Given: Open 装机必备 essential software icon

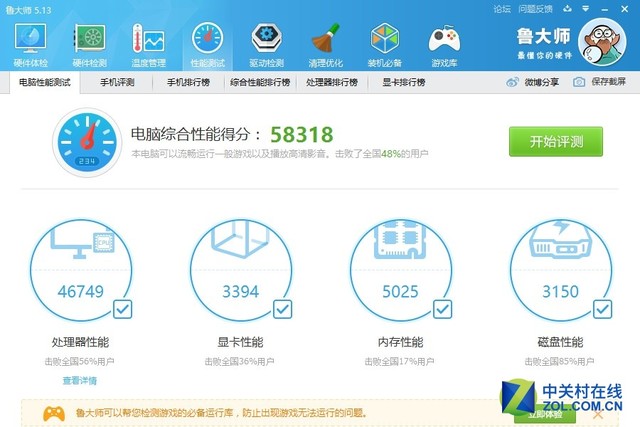Looking at the screenshot, I should [385, 42].
